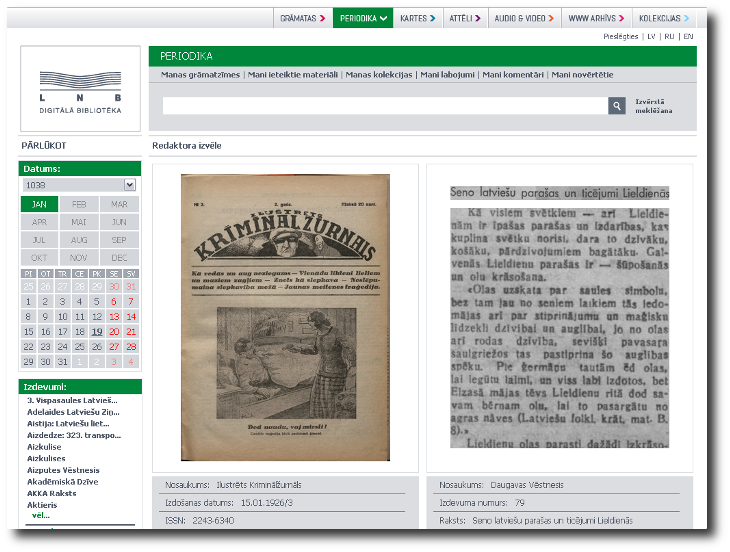Open the AUDIO & VIDEO menu
Screen dimensions: 730x552
[524, 18]
